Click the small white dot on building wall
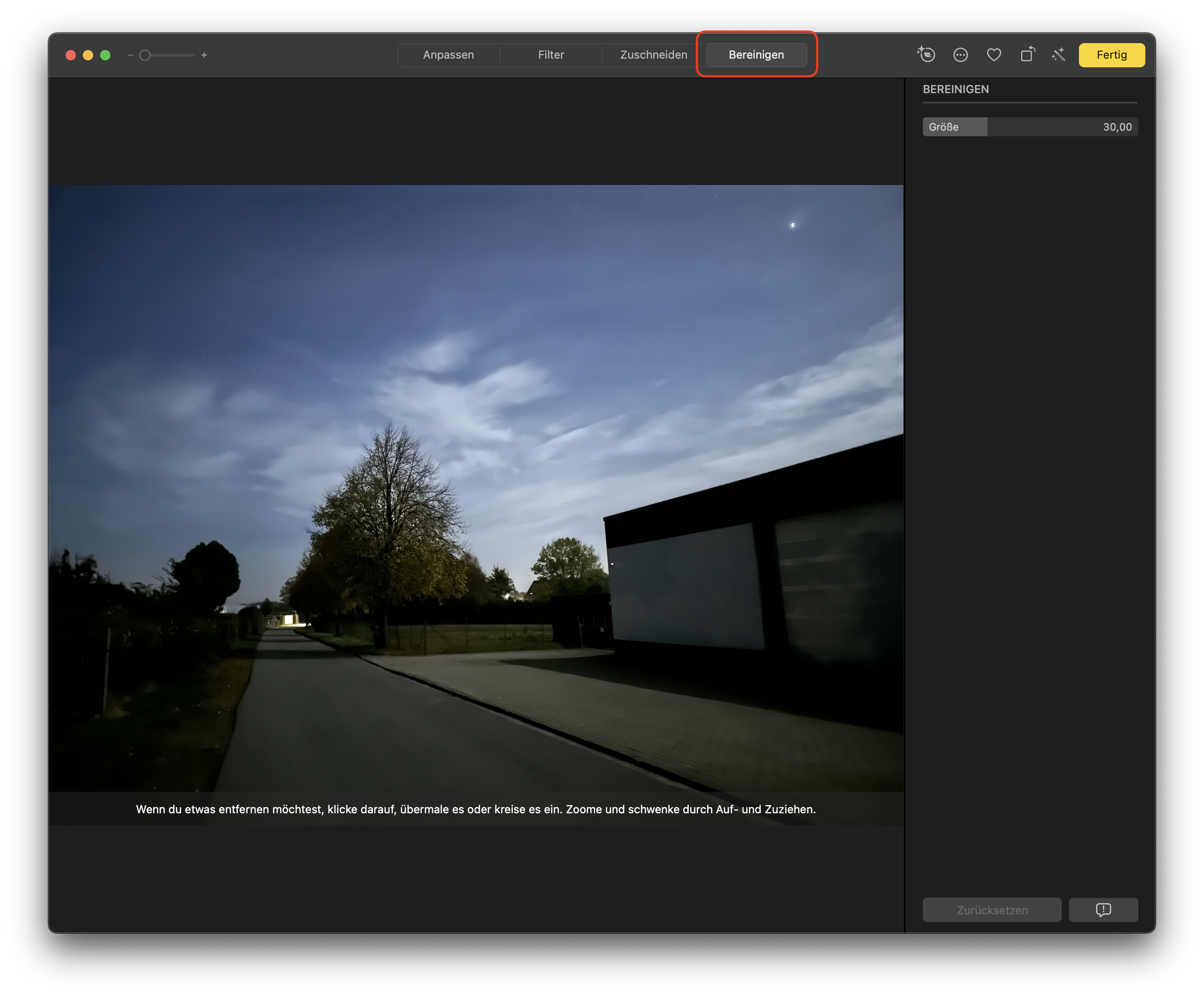This screenshot has width=1204, height=997. point(612,564)
